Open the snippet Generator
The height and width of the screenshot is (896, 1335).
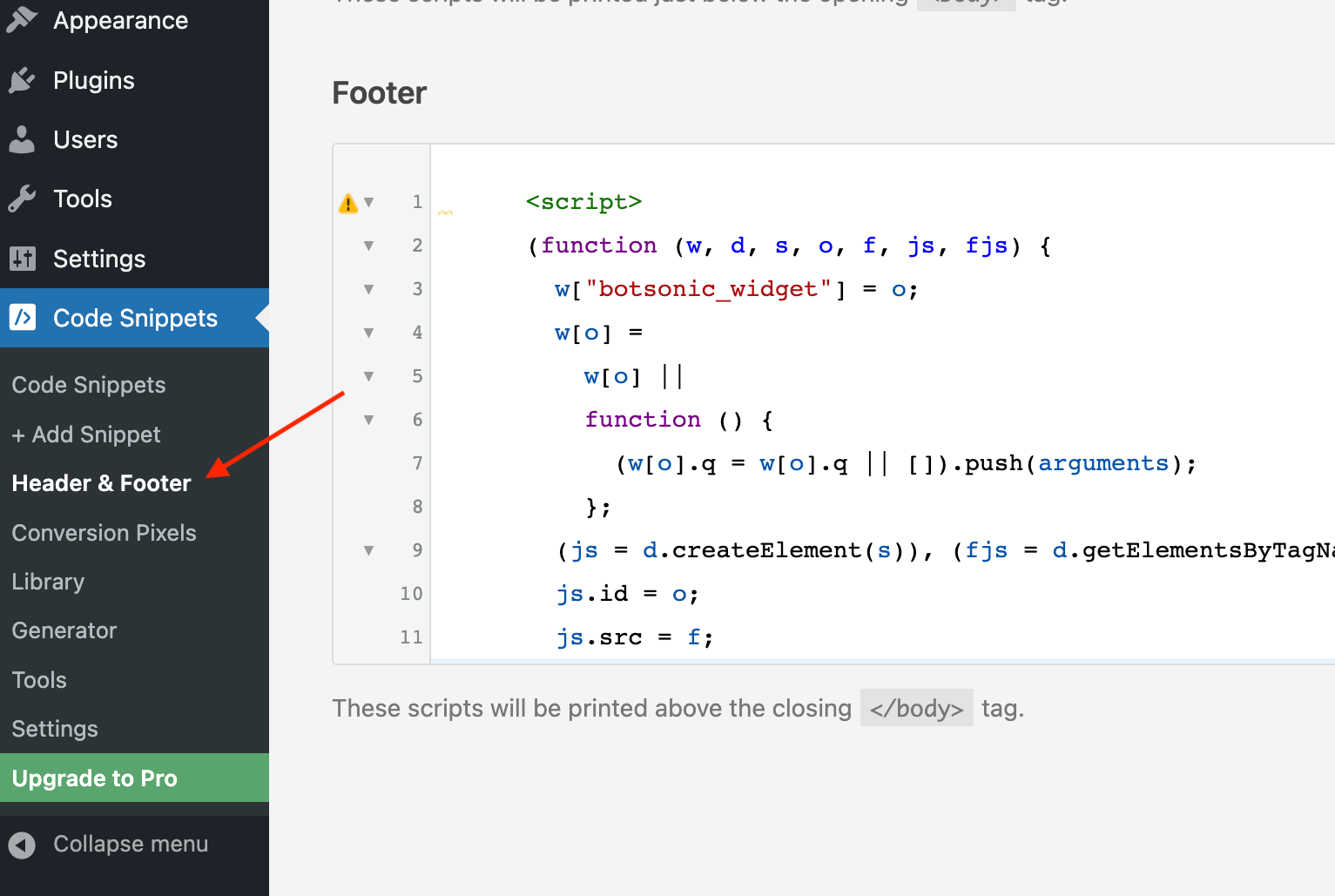coord(64,630)
